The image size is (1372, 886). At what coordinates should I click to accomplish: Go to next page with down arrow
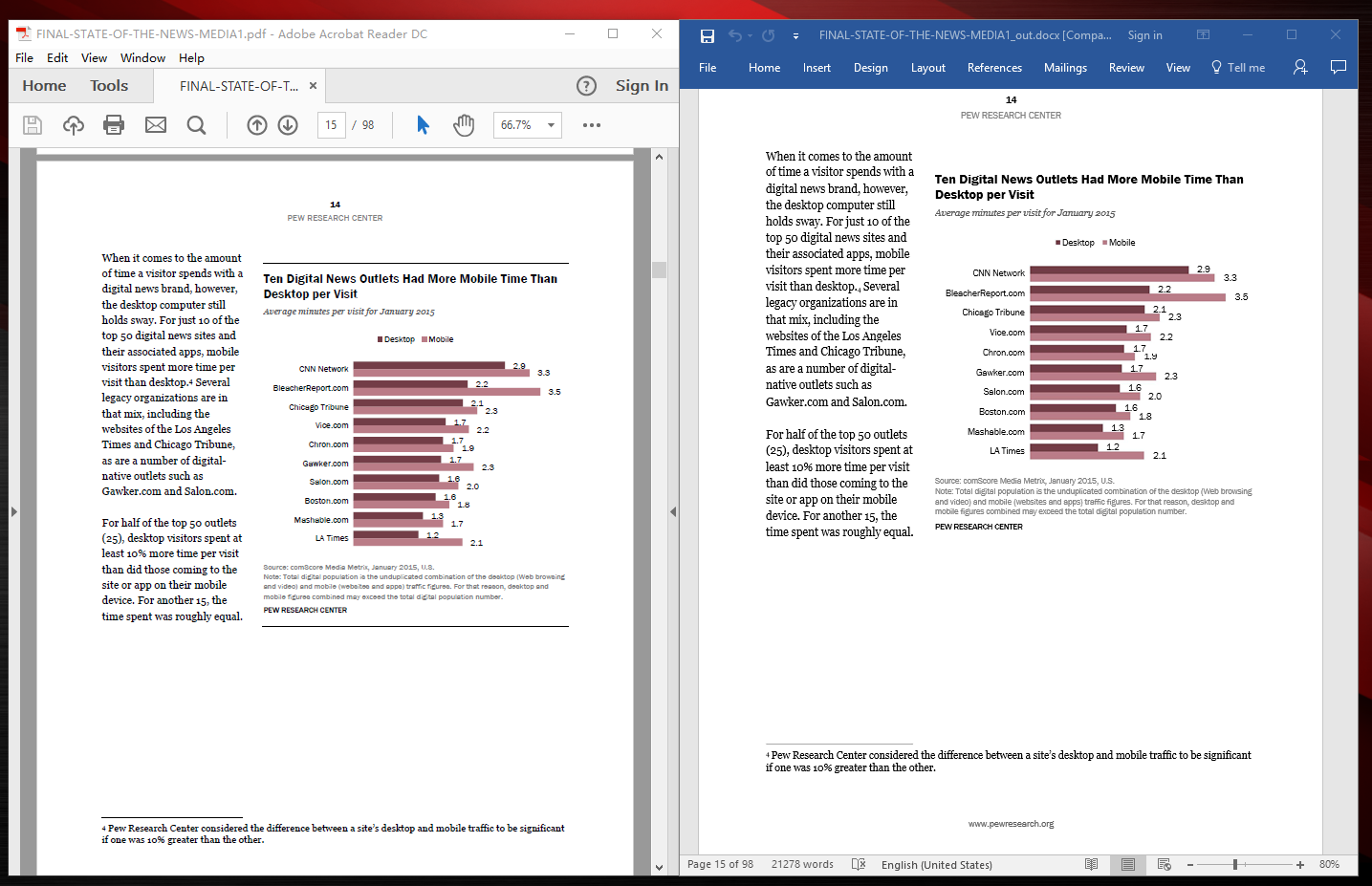(x=288, y=125)
